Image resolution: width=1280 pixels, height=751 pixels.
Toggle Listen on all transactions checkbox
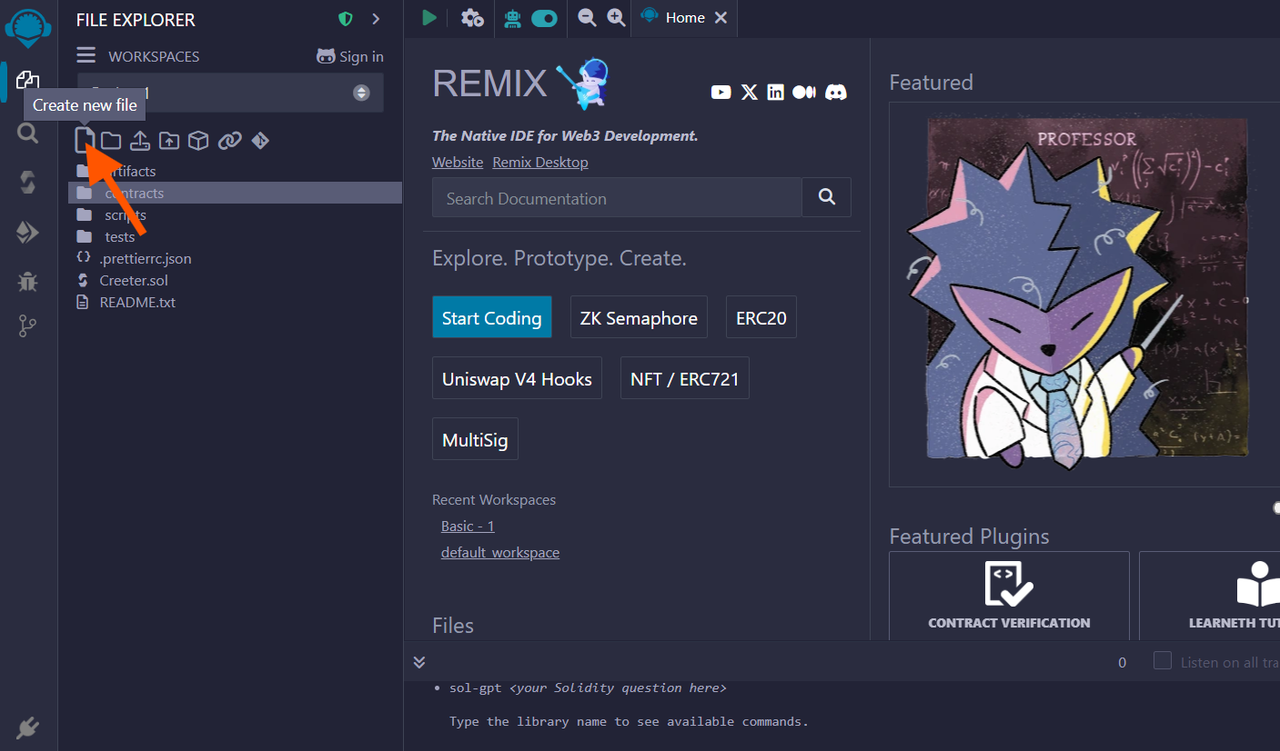pos(1162,661)
